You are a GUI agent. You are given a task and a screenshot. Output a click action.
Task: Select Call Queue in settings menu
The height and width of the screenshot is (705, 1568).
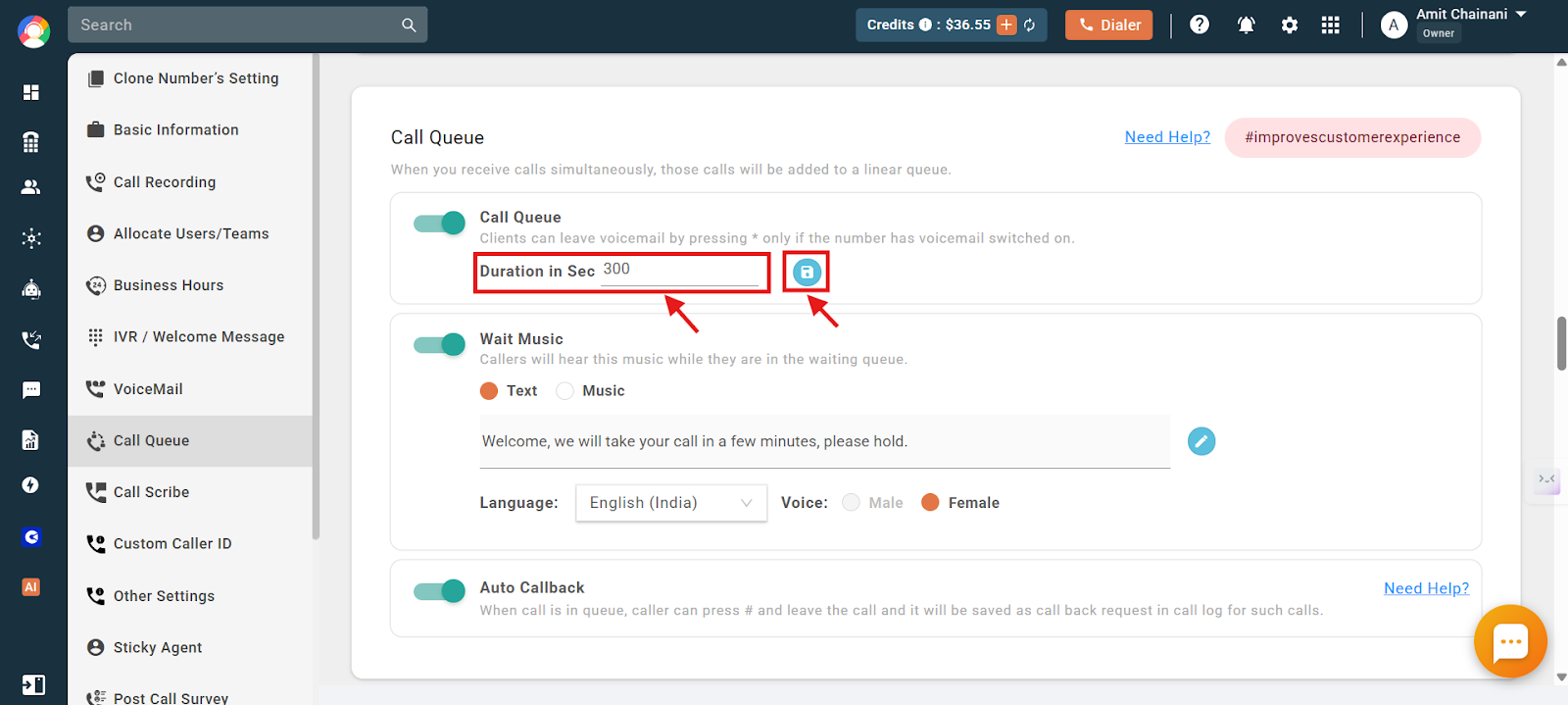(190, 441)
